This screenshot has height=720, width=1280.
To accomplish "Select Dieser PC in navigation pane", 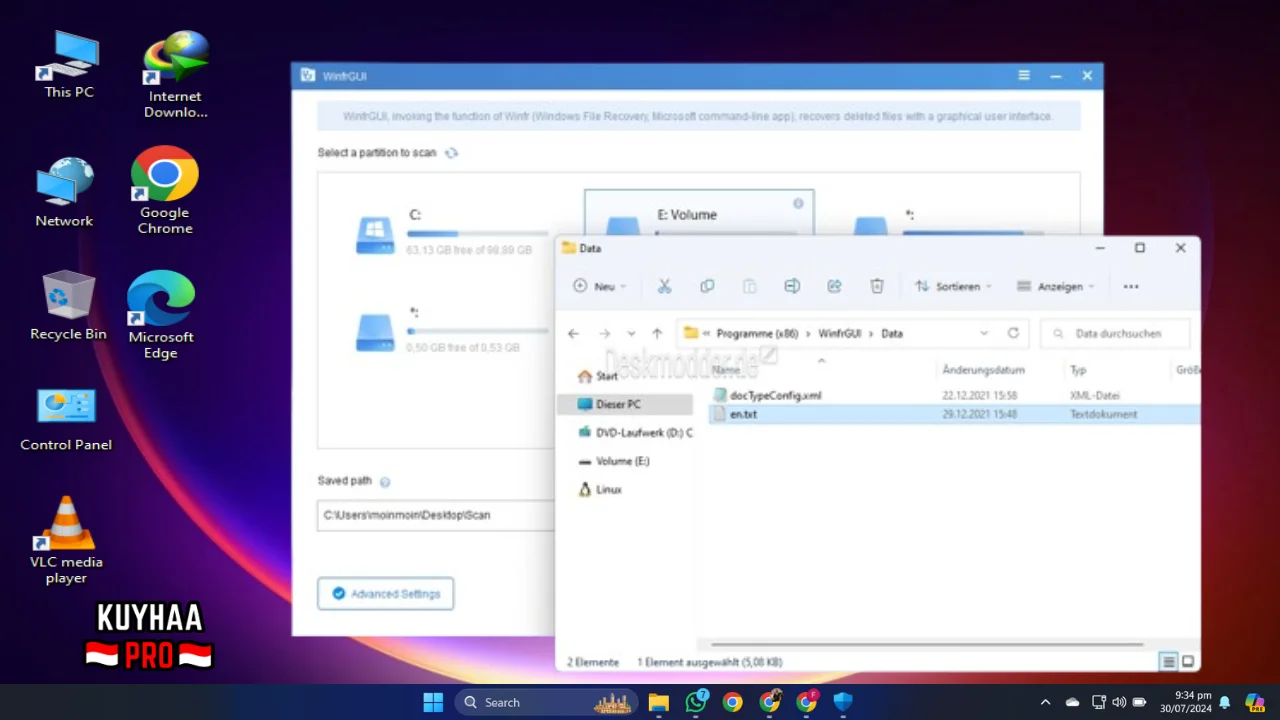I will 624,404.
